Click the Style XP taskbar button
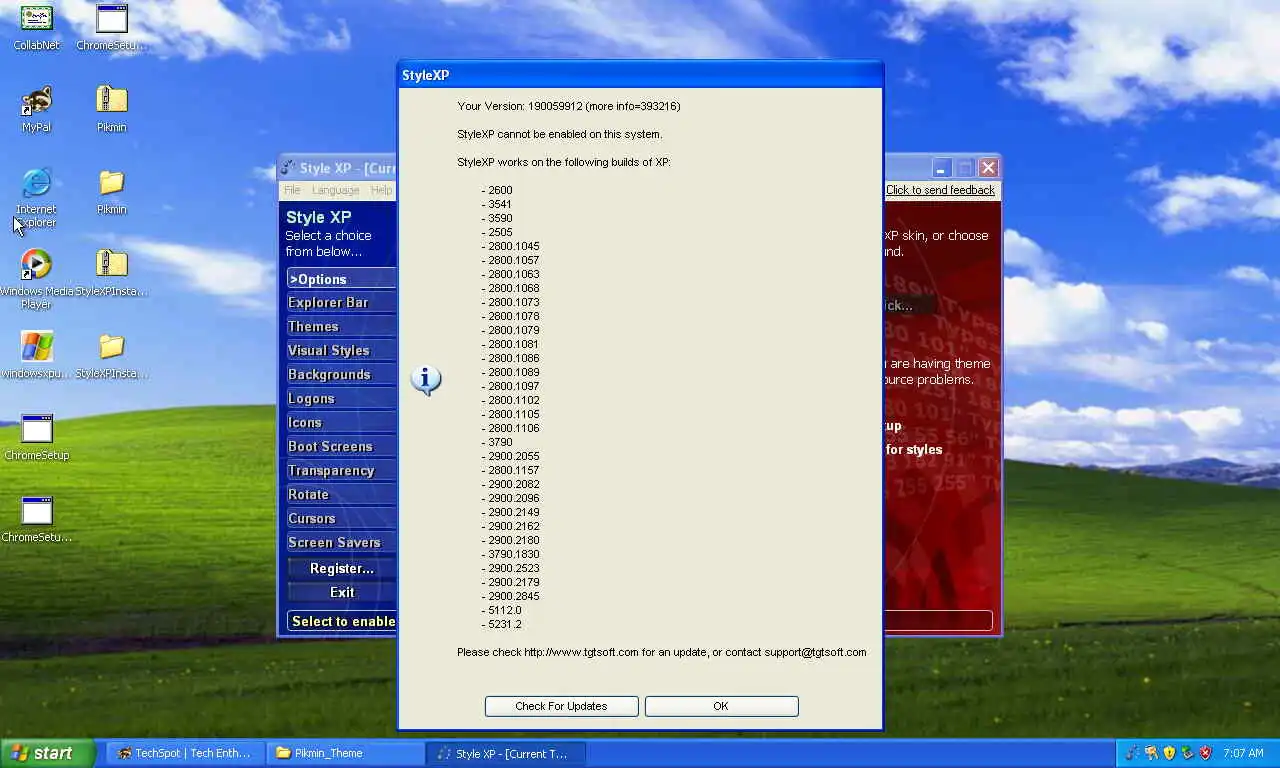 point(506,753)
